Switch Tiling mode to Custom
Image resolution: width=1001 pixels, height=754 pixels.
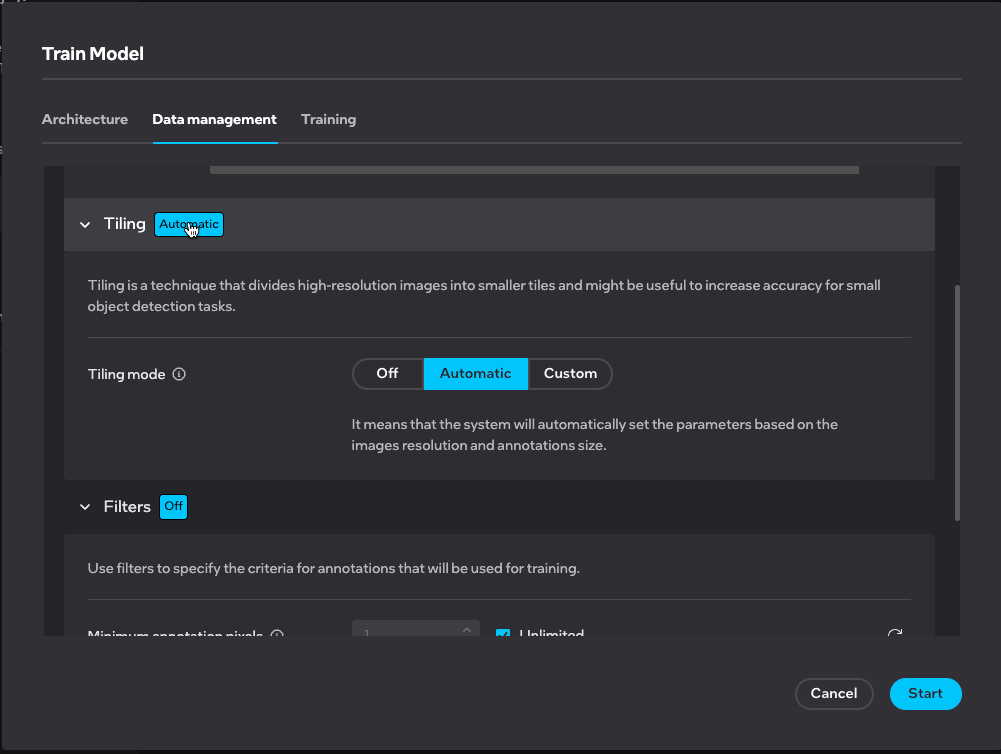click(x=570, y=374)
